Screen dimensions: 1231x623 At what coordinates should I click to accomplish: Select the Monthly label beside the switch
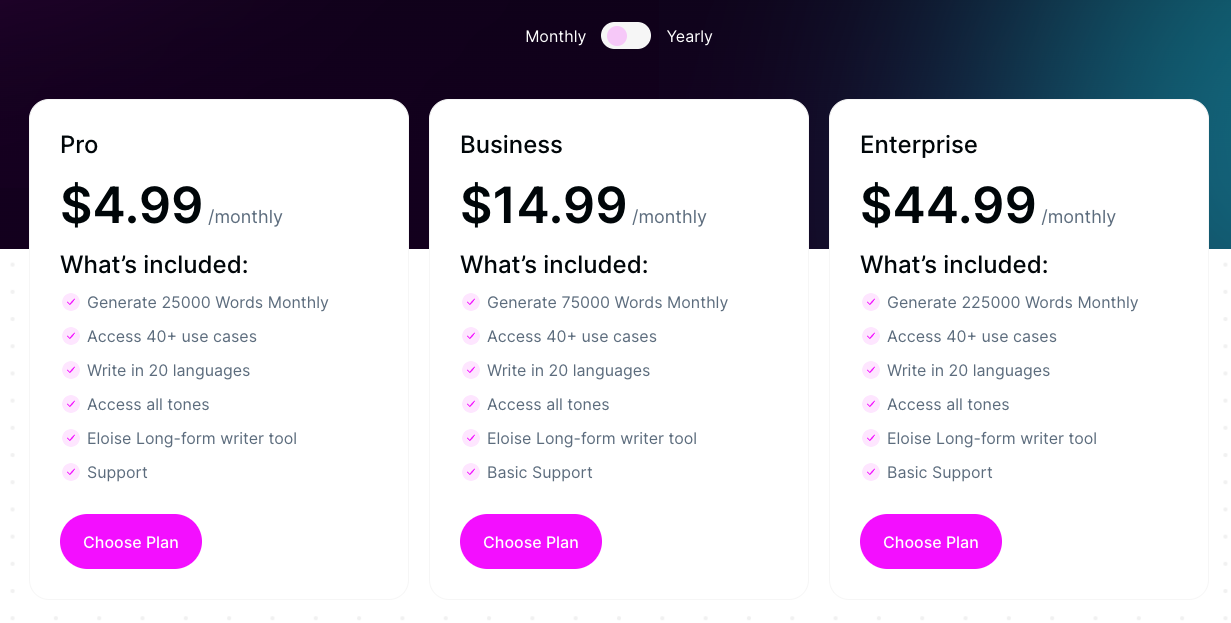555,35
